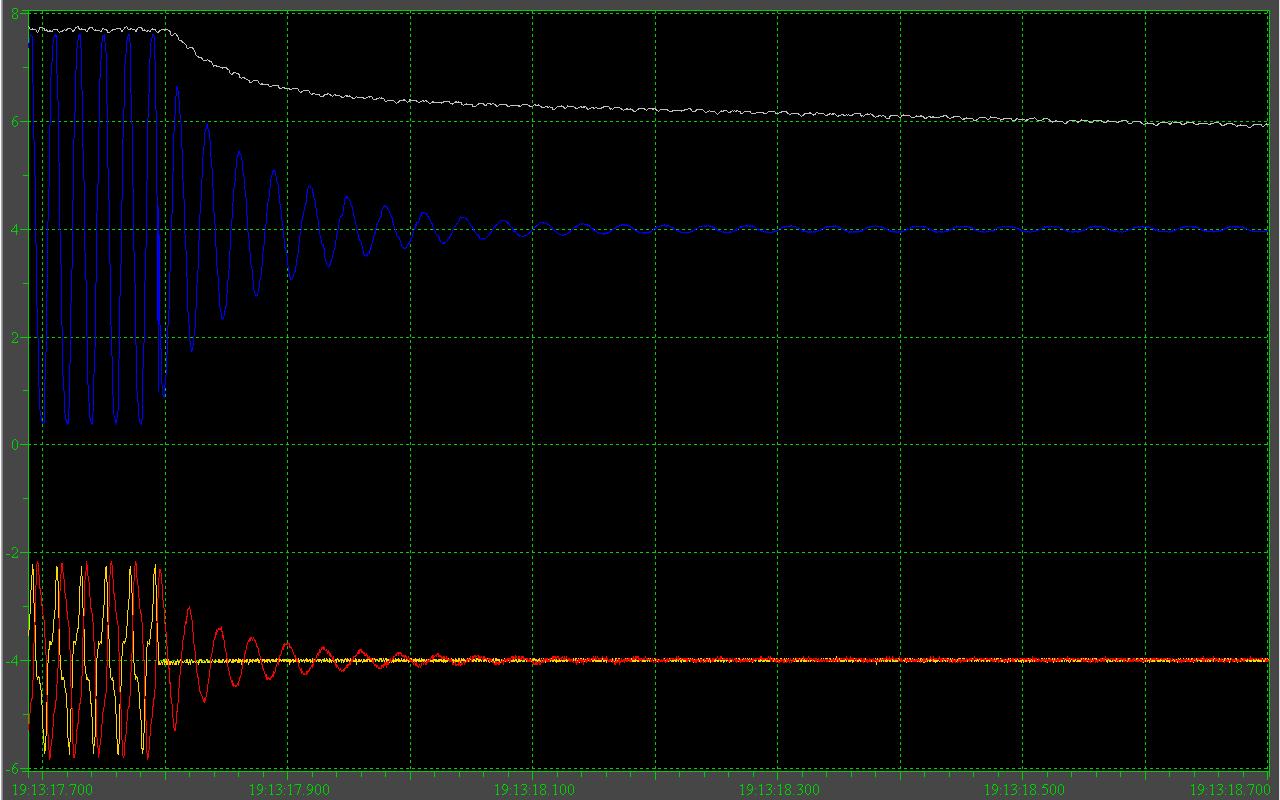Click the 19:13:18.100 time axis label

click(535, 790)
